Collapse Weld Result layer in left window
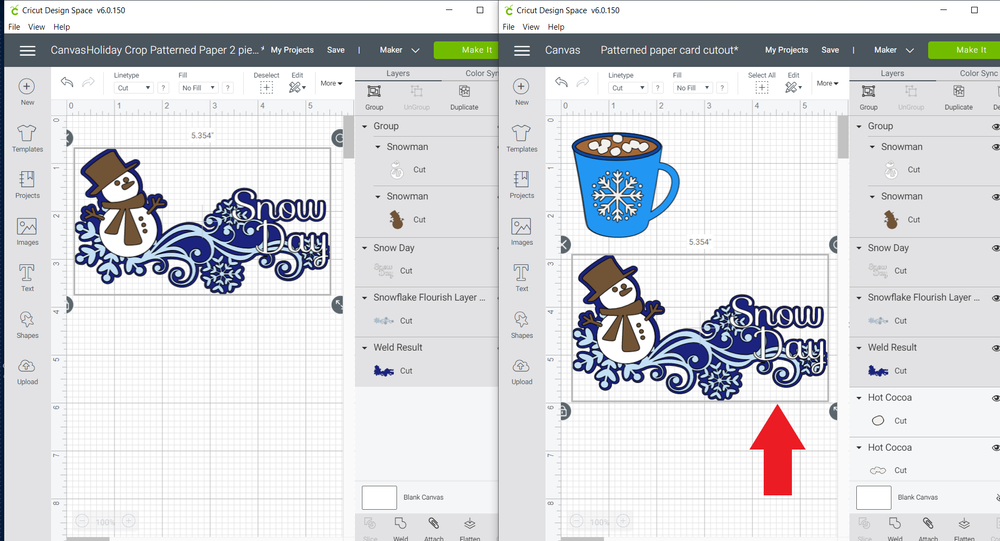 (365, 348)
